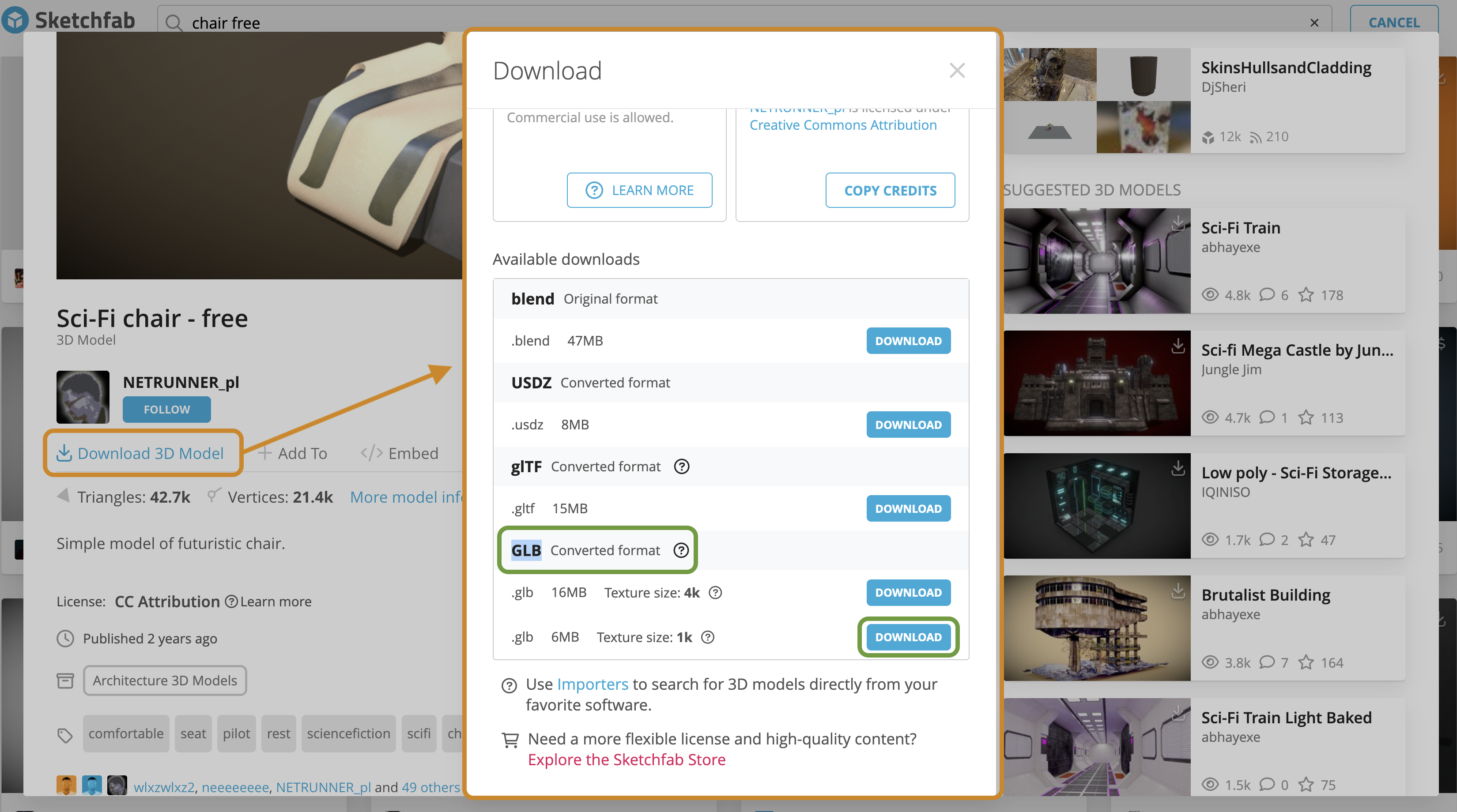Screen dimensions: 1457x812
Task: Open help icon next to GLB Converted format
Action: (681, 550)
